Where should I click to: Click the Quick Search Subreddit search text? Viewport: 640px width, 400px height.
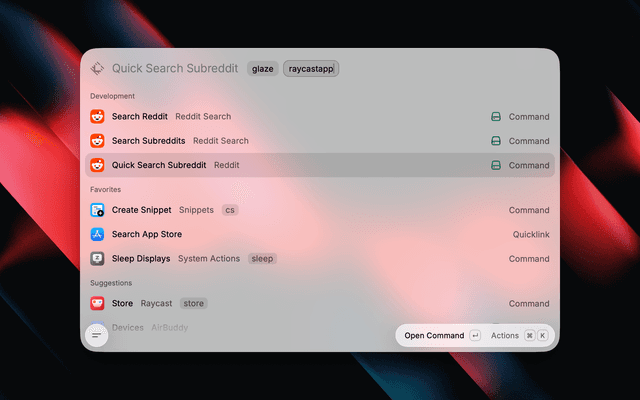[x=175, y=68]
